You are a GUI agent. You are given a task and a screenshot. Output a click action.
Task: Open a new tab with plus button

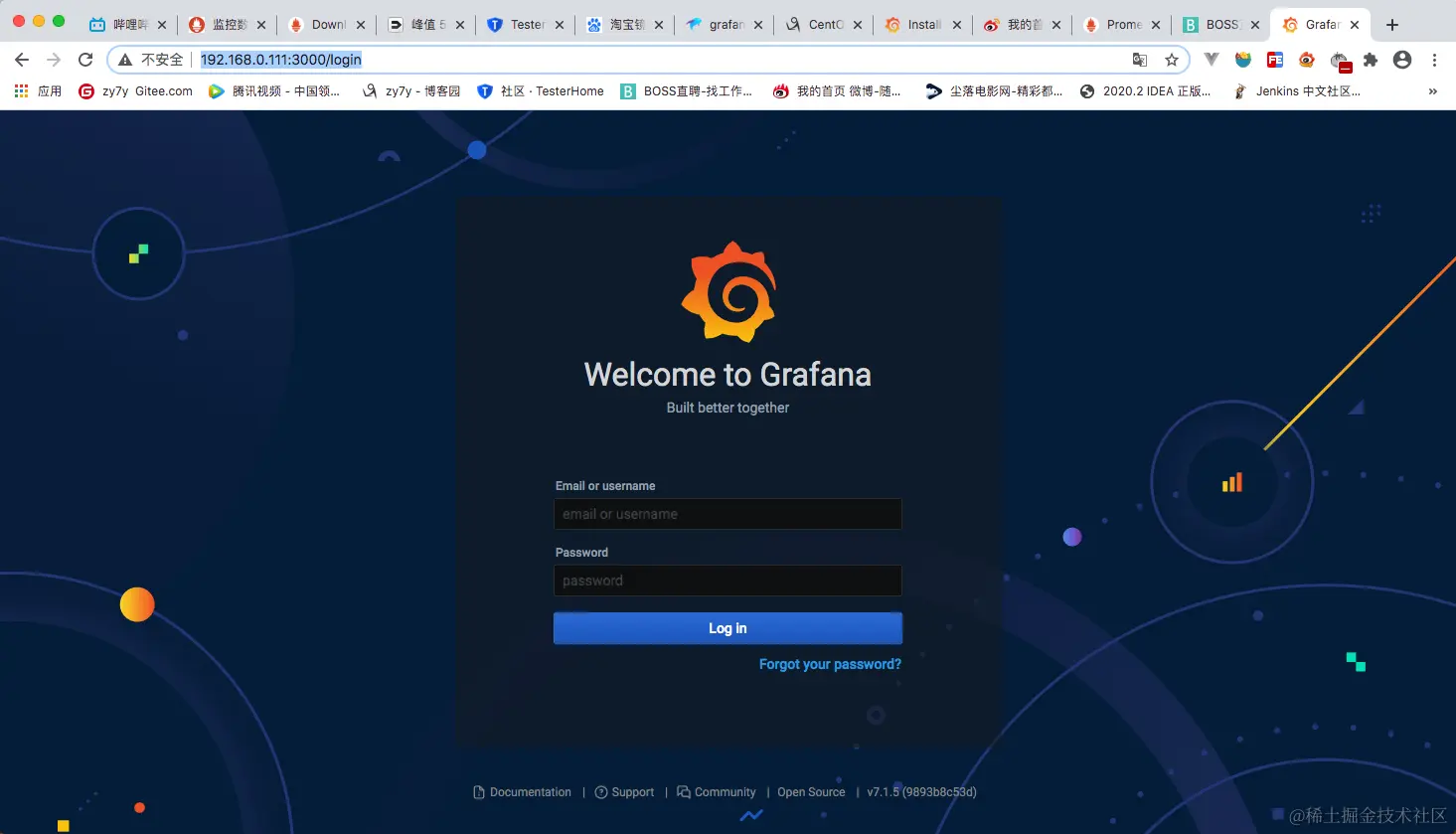(x=1392, y=25)
